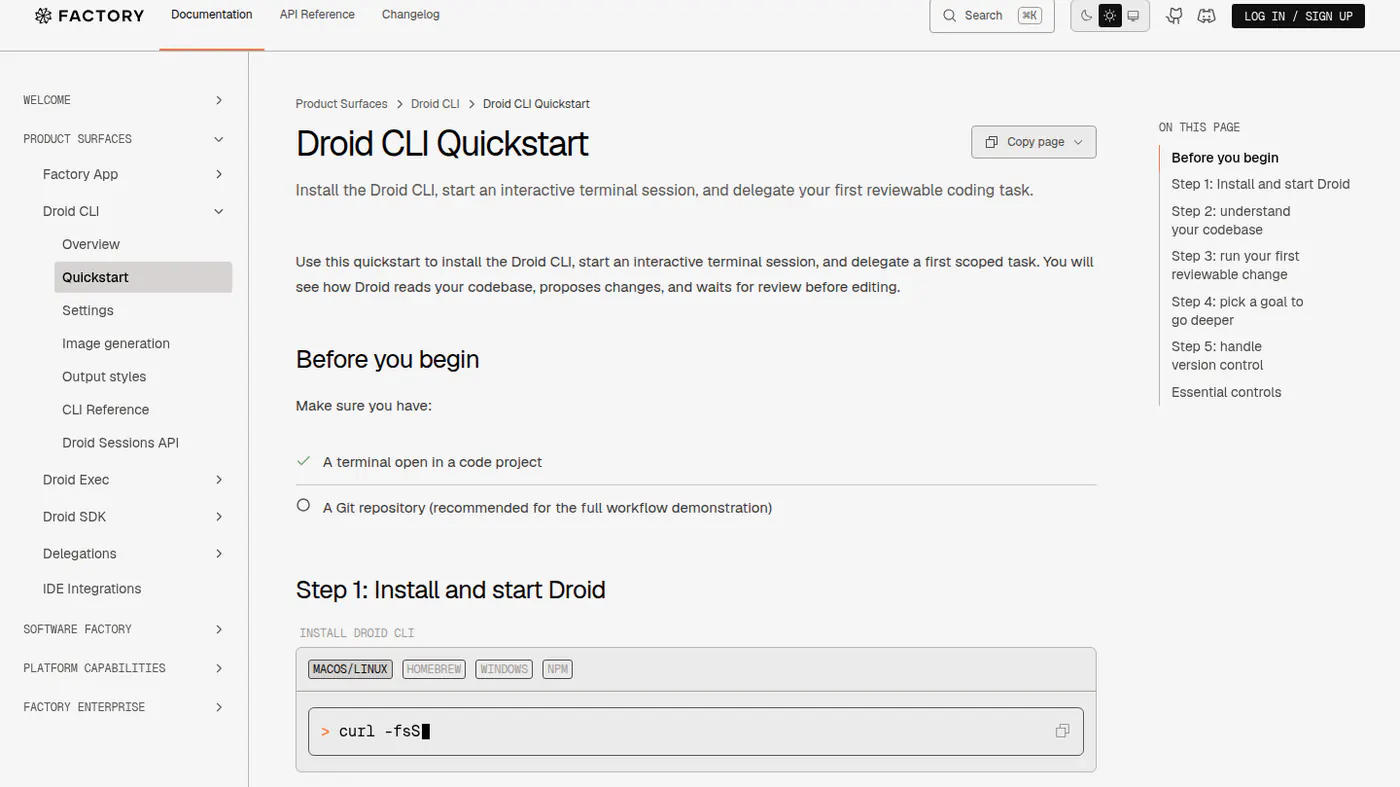
Task: Click the Factory logo in header
Action: tap(89, 15)
